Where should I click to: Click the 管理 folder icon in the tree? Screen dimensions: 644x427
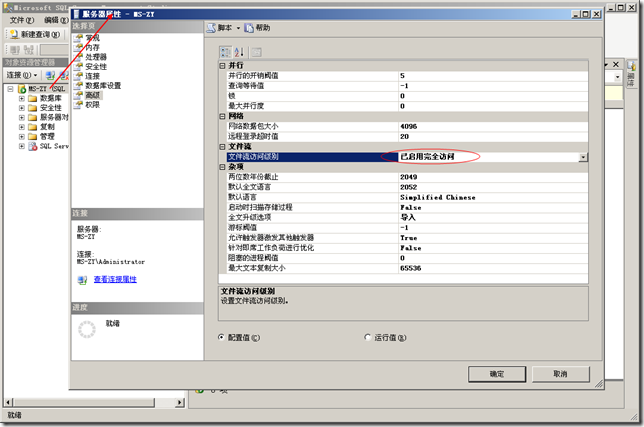[x=33, y=136]
